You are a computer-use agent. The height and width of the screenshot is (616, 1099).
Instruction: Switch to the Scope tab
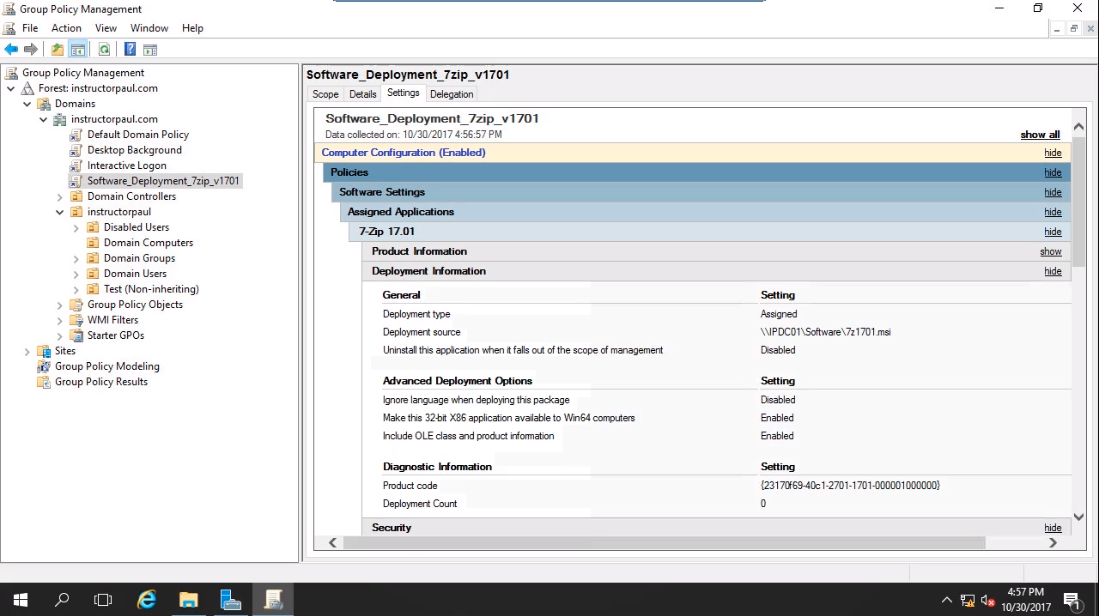click(x=325, y=94)
